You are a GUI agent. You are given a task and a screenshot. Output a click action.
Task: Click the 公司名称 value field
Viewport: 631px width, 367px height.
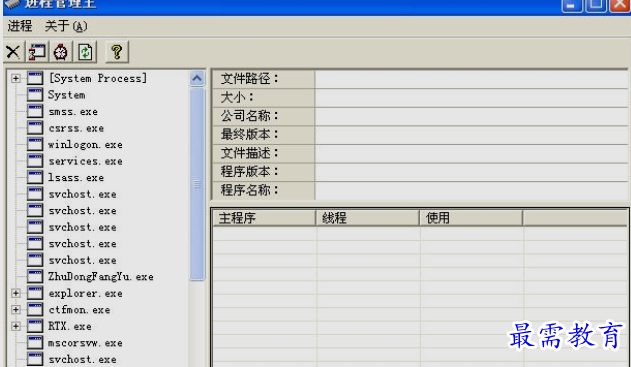(x=471, y=116)
